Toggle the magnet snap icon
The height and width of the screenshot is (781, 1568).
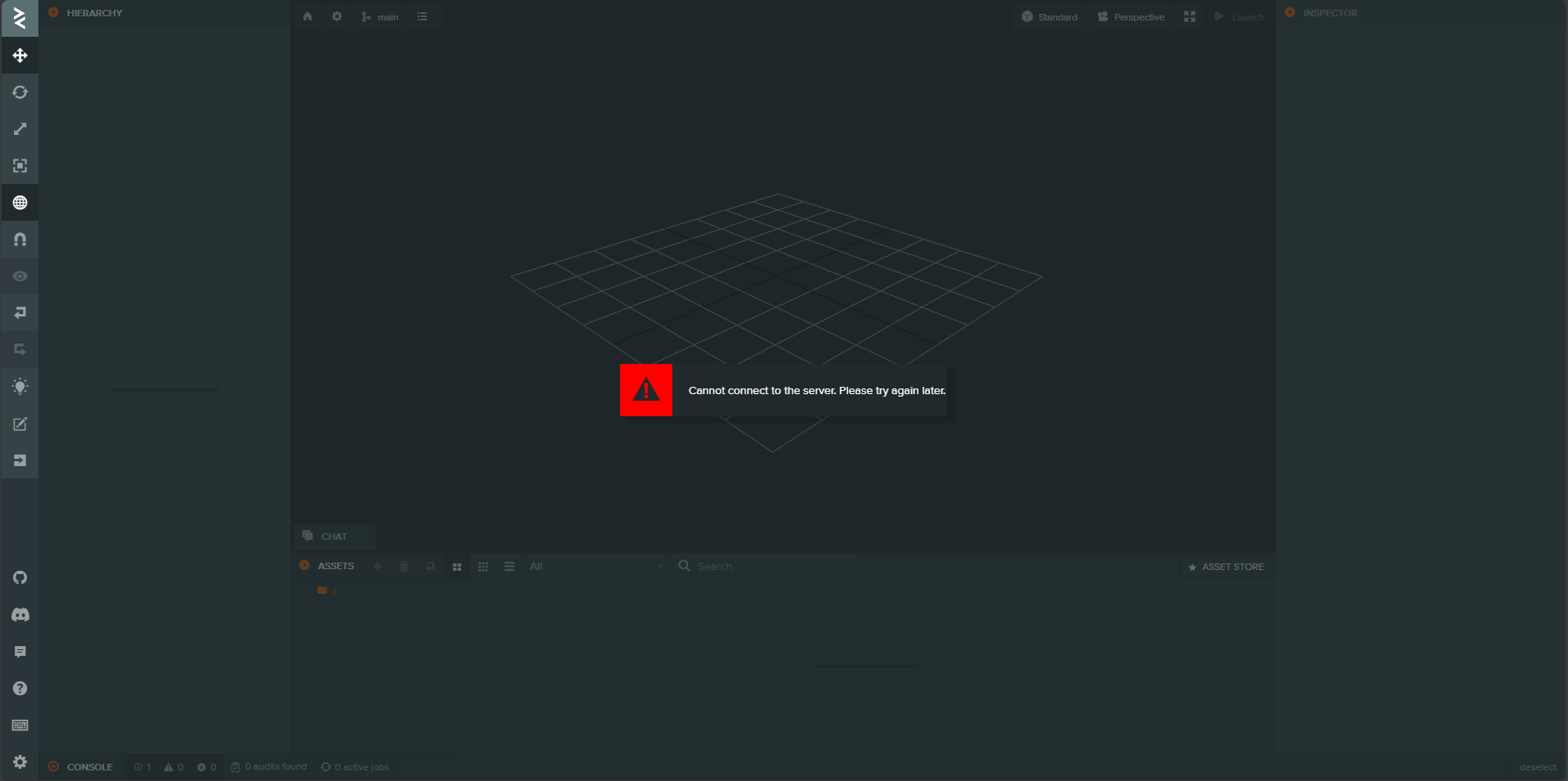[20, 240]
